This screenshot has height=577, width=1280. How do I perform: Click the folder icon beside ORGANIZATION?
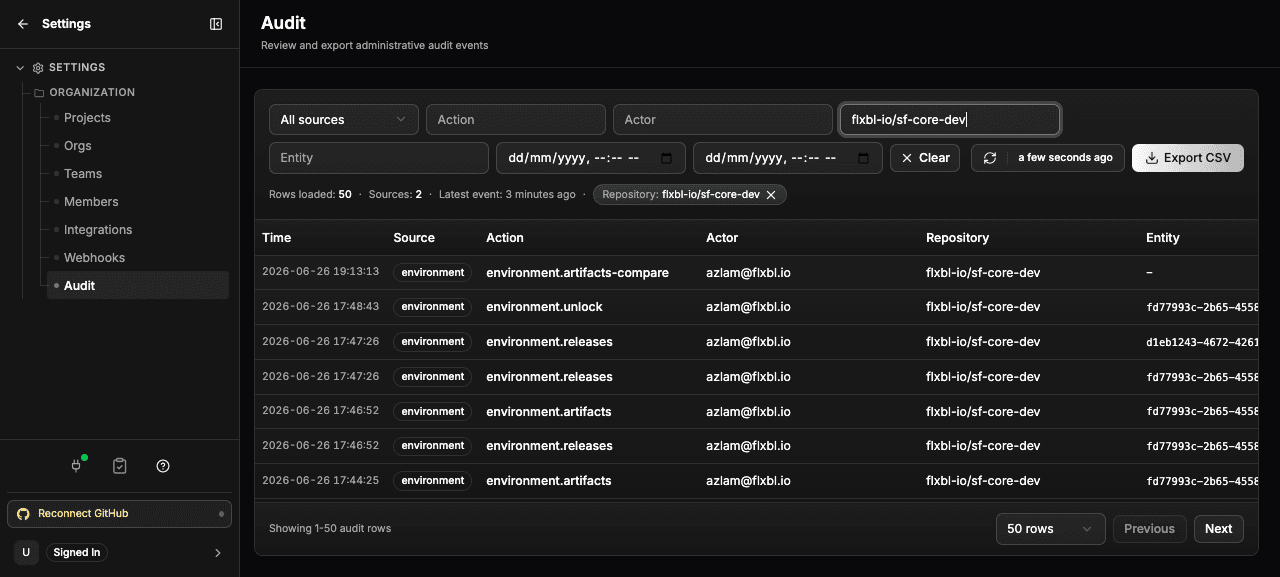(39, 93)
